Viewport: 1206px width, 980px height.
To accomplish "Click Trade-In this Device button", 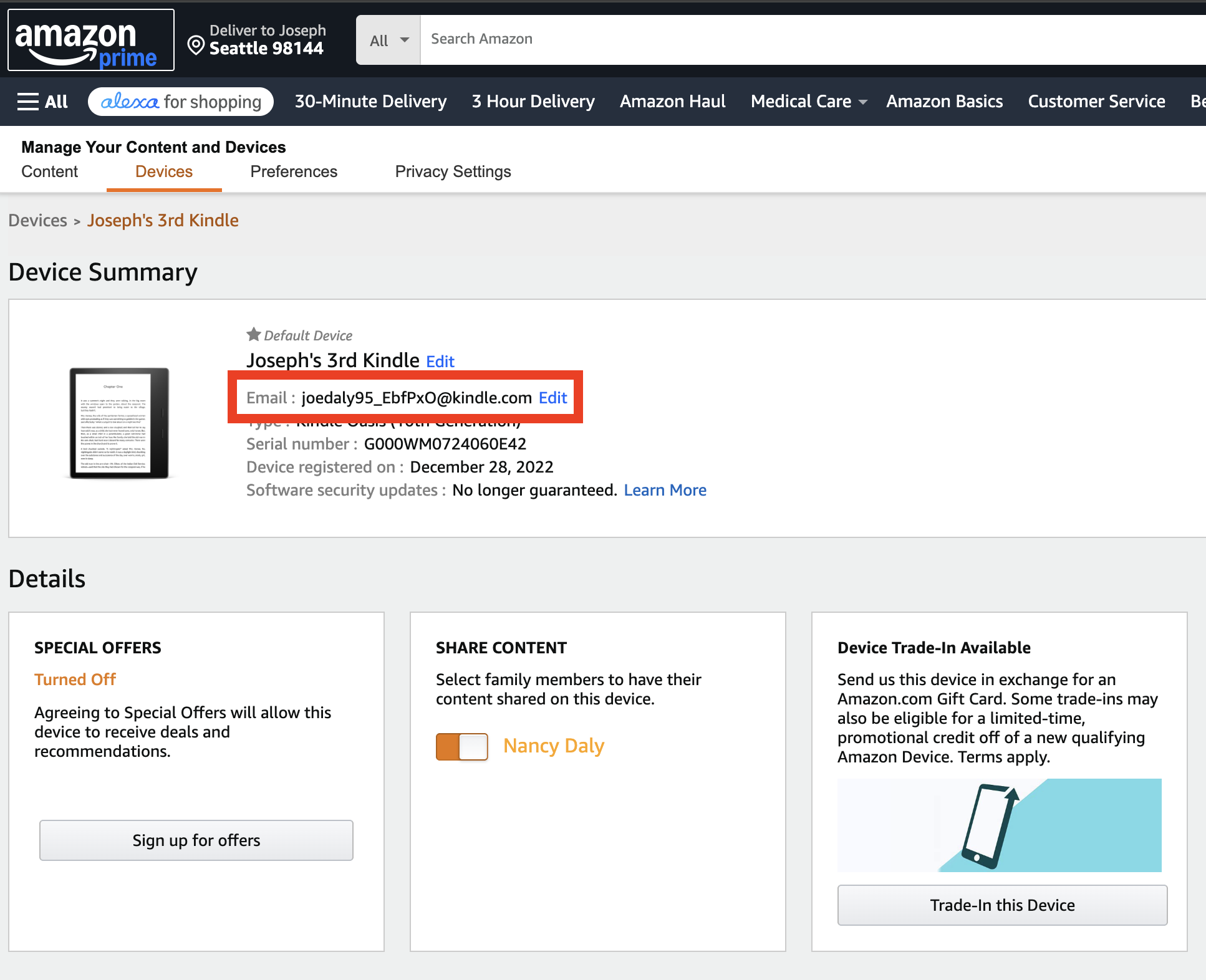I will coord(1003,905).
